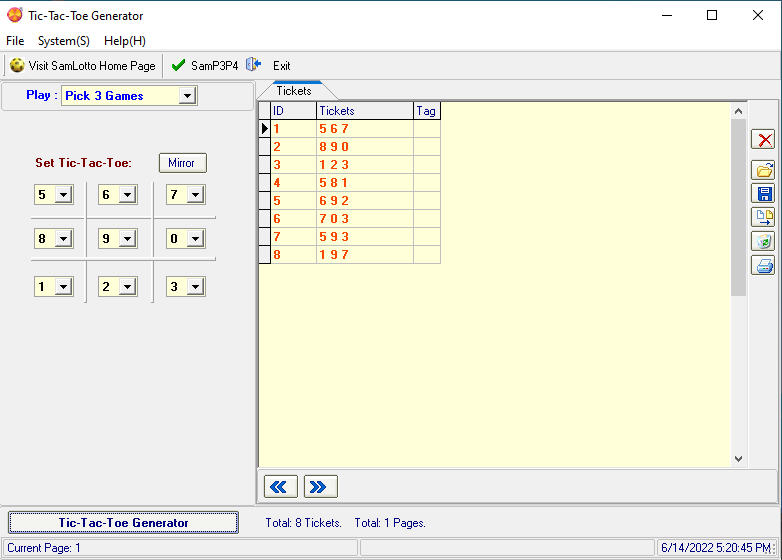Click the Exit toolbar text

[281, 66]
